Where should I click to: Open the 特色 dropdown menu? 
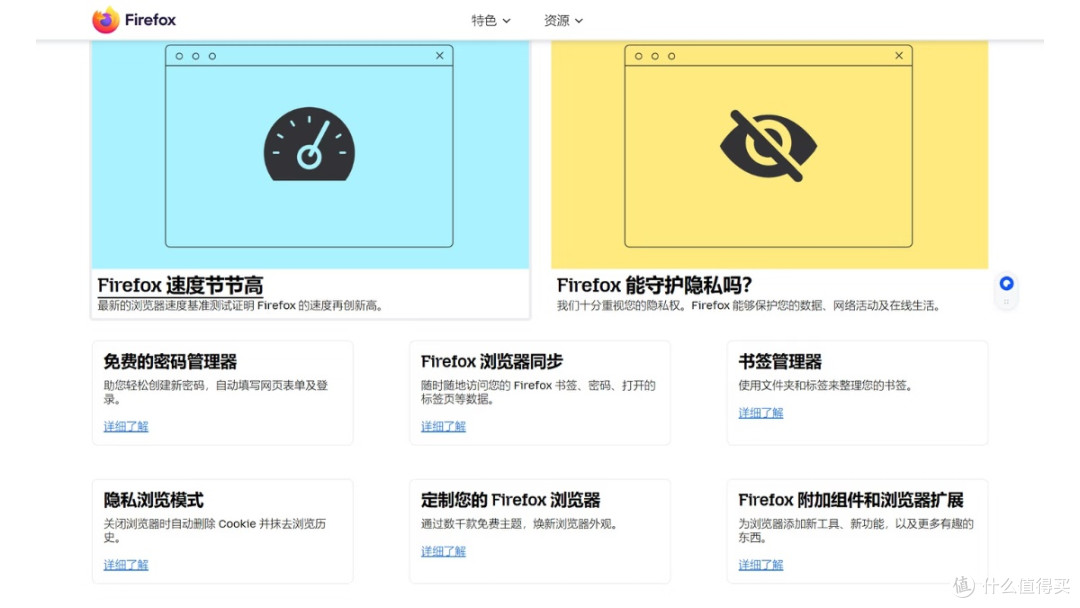(x=490, y=21)
